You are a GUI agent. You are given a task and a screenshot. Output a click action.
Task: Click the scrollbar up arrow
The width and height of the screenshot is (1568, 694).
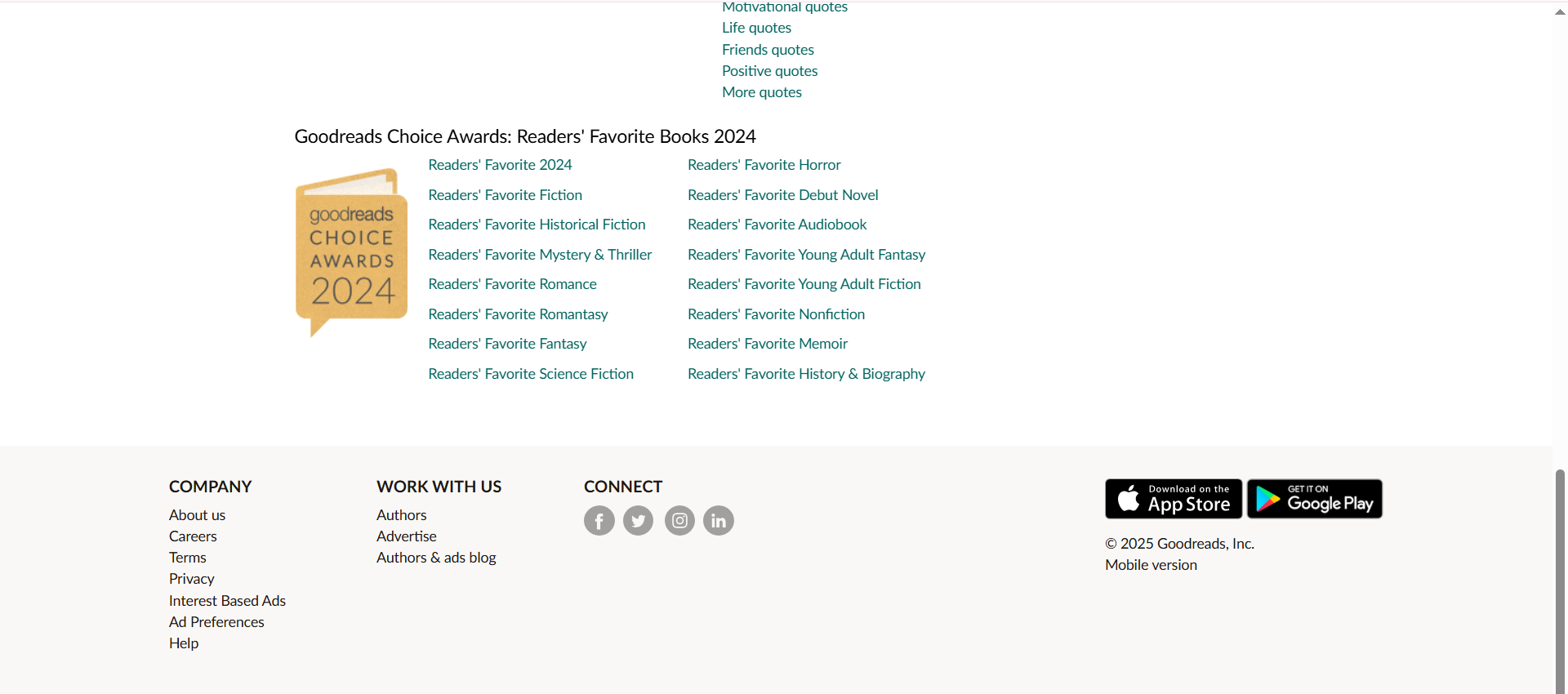click(x=1560, y=12)
